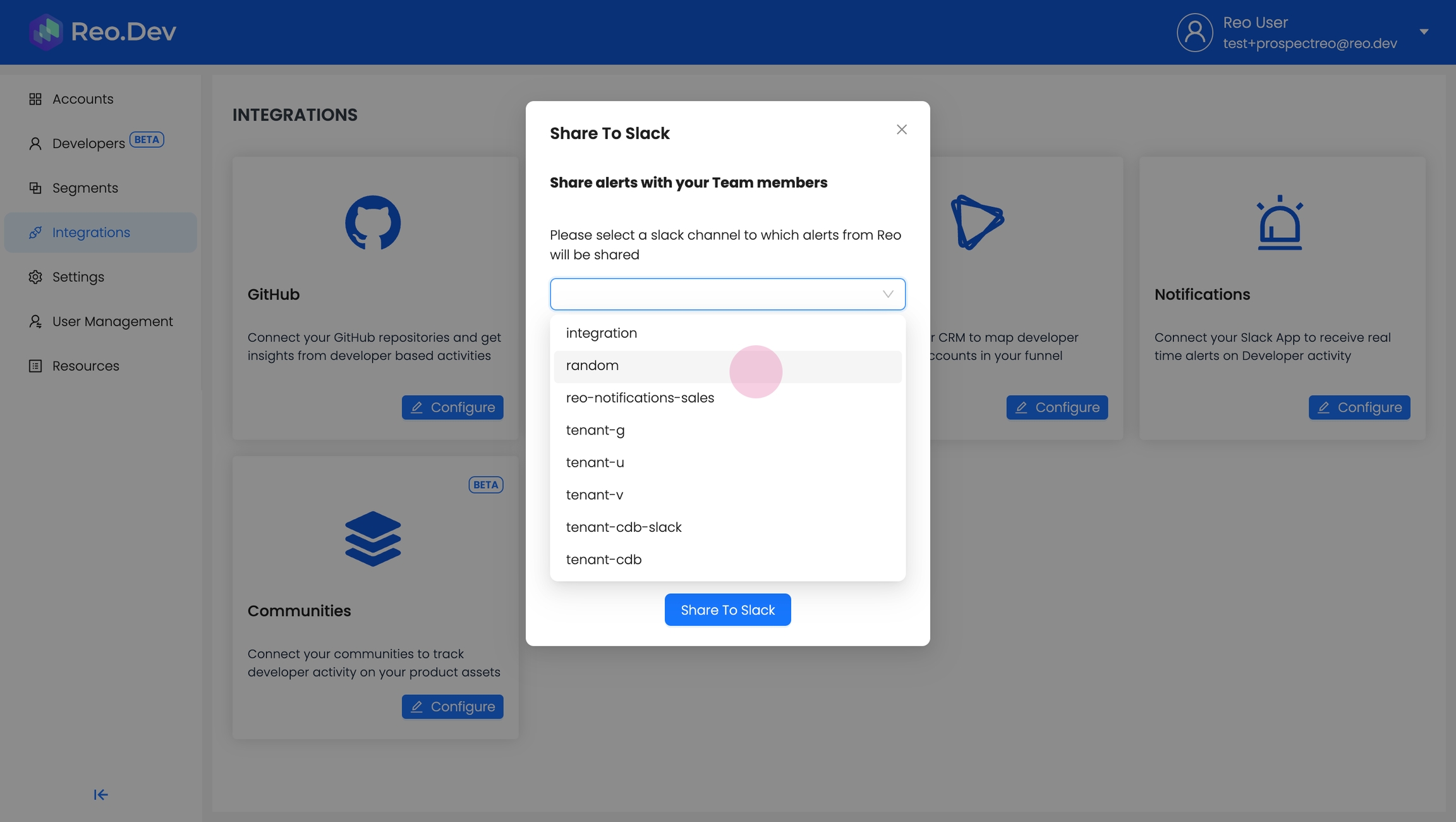The height and width of the screenshot is (822, 1456).
Task: Click the Reo.Dev logo icon
Action: click(45, 32)
